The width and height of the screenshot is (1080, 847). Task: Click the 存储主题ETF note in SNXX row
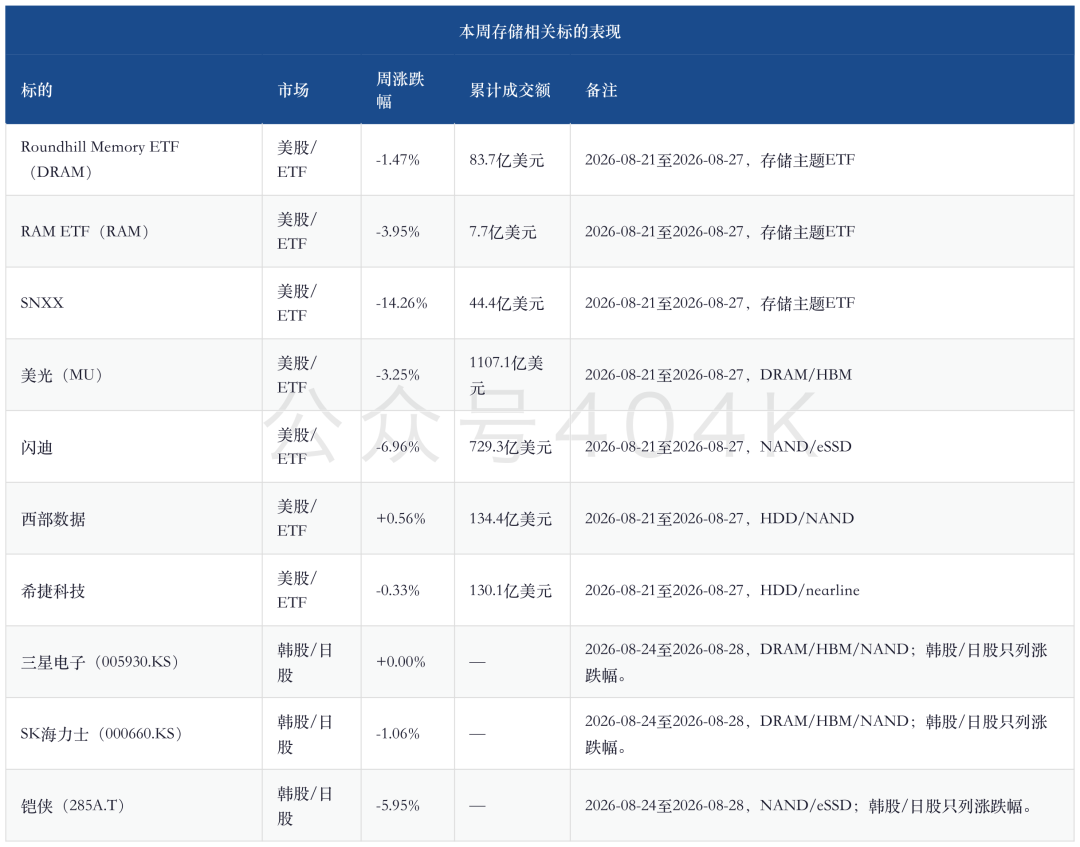pyautogui.click(x=807, y=304)
